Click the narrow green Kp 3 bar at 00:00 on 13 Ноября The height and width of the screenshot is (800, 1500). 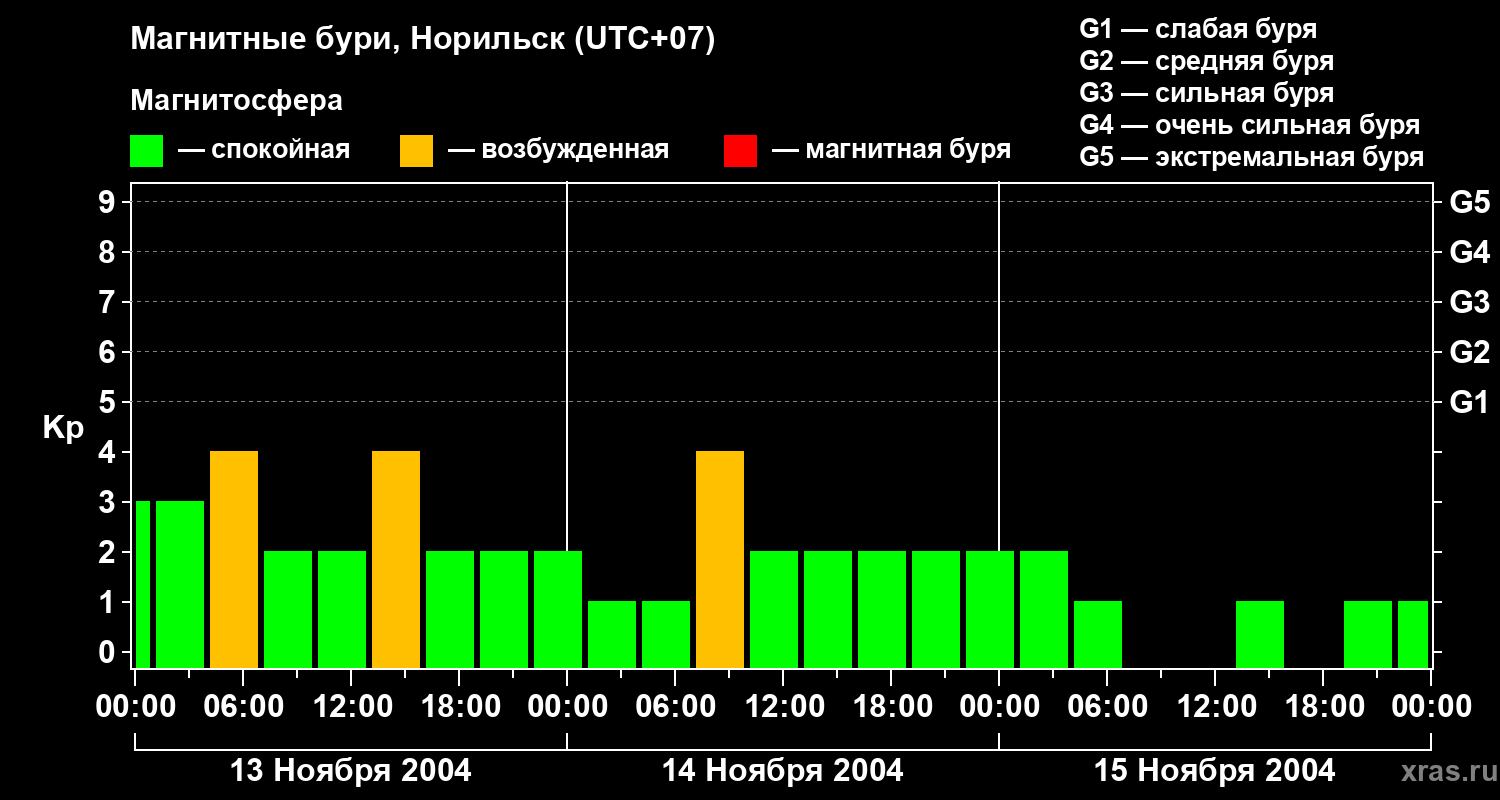click(x=142, y=584)
